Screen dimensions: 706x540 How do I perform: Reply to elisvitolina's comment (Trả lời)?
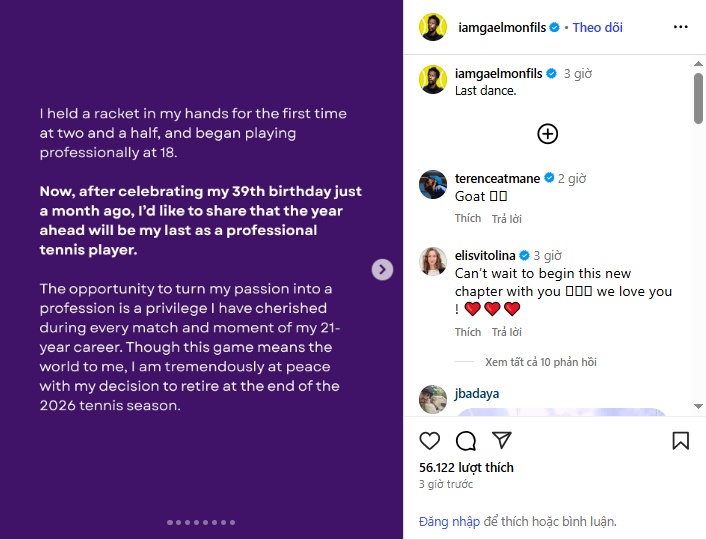tap(506, 332)
